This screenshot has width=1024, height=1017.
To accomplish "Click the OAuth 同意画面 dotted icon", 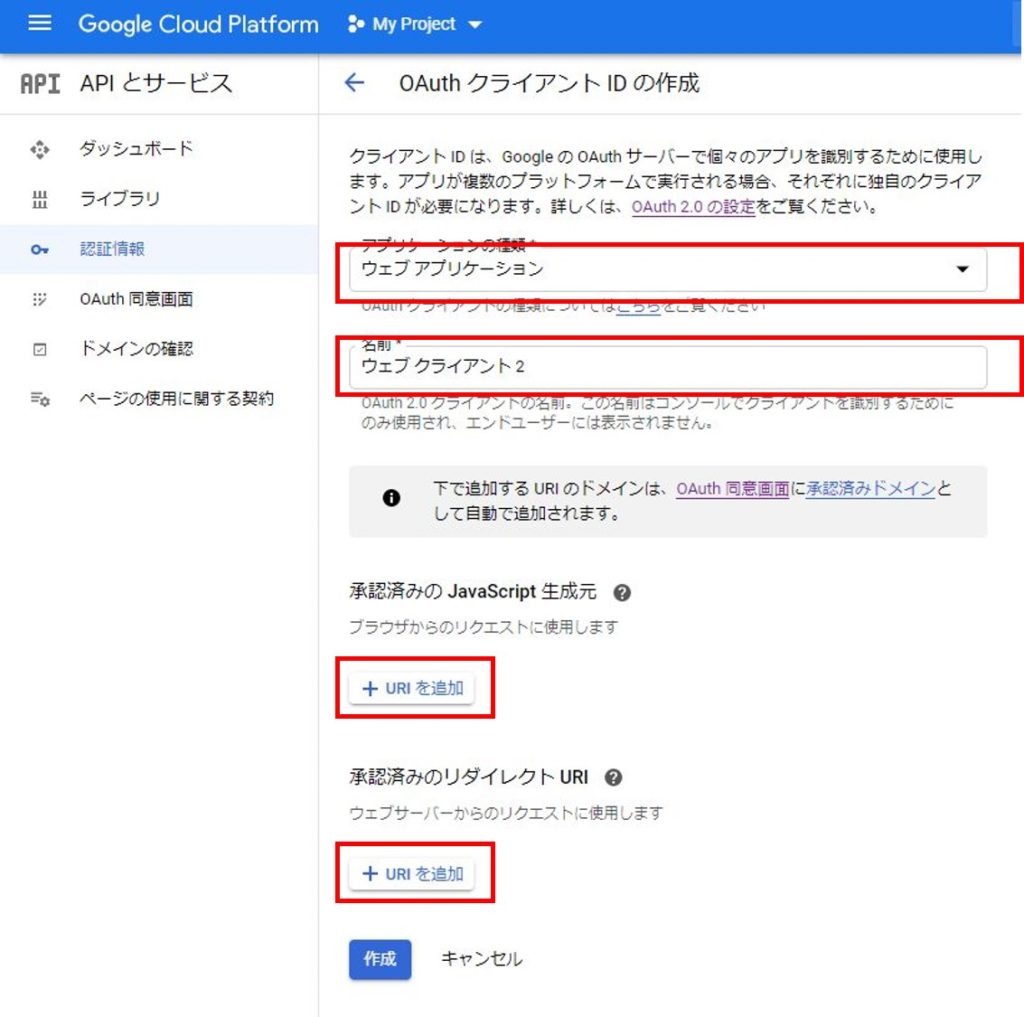I will 40,299.
